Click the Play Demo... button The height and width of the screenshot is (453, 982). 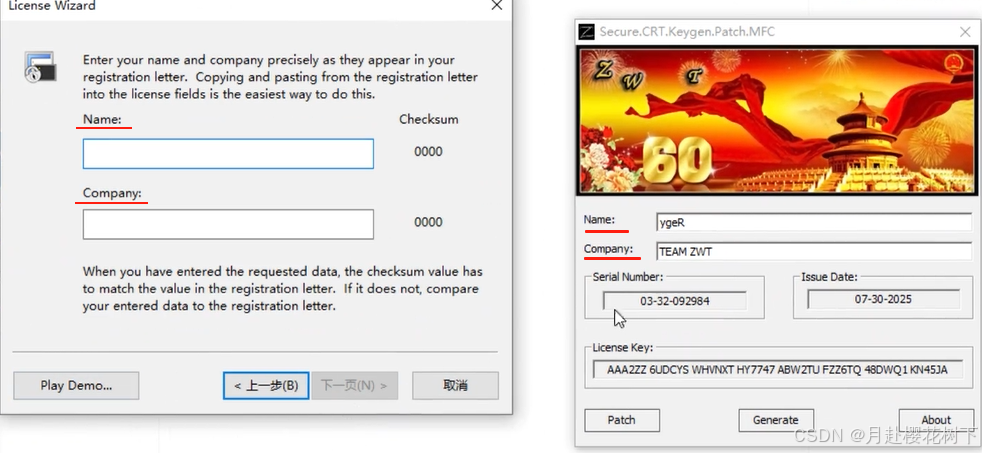pos(76,385)
